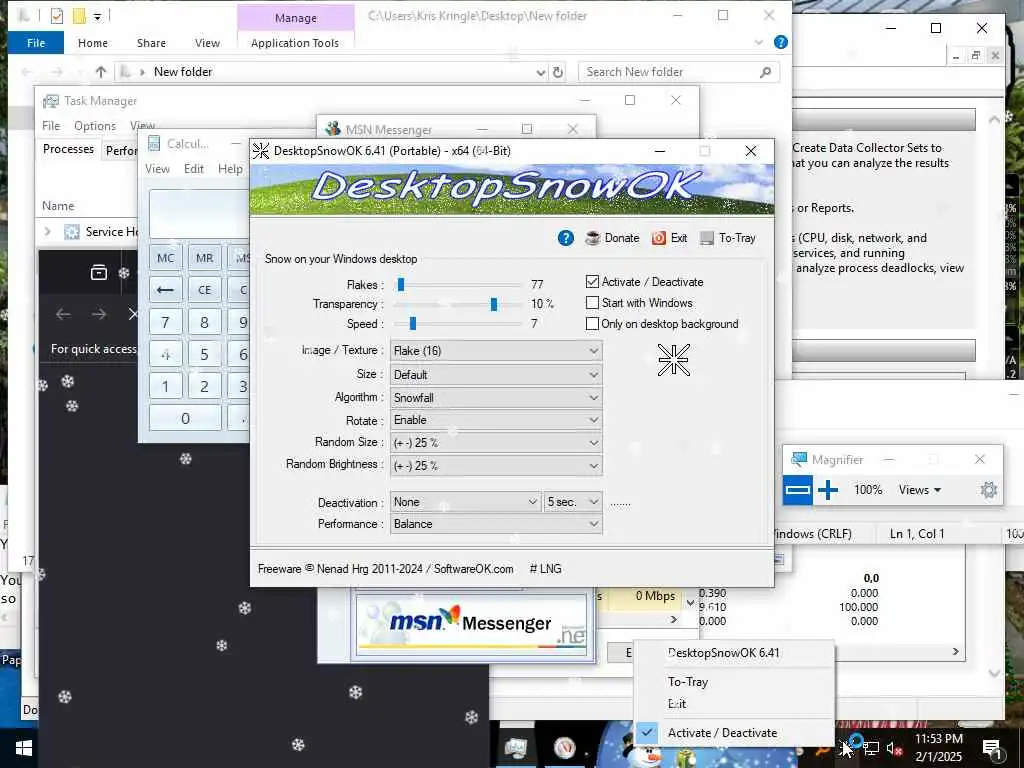Screen dimensions: 1024x768
Task: Click the snowflake preview image
Action: click(x=673, y=360)
